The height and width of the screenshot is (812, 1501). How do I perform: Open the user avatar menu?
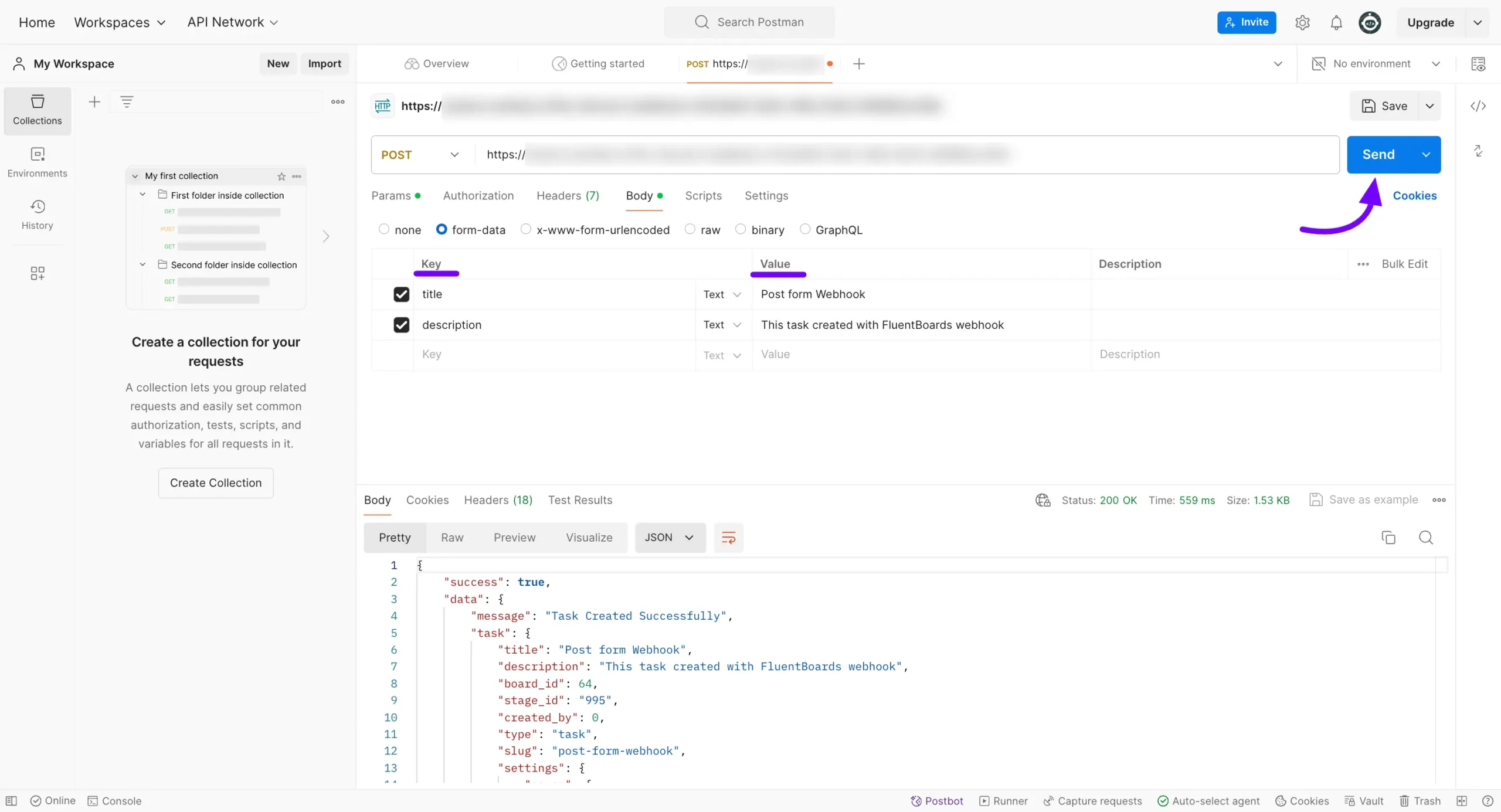tap(1370, 22)
